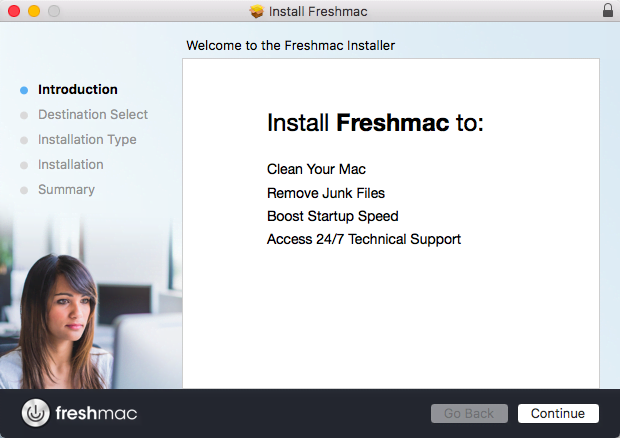Screen dimensions: 620x438
Task: Click the blue Introduction step bullet
Action: 24,90
